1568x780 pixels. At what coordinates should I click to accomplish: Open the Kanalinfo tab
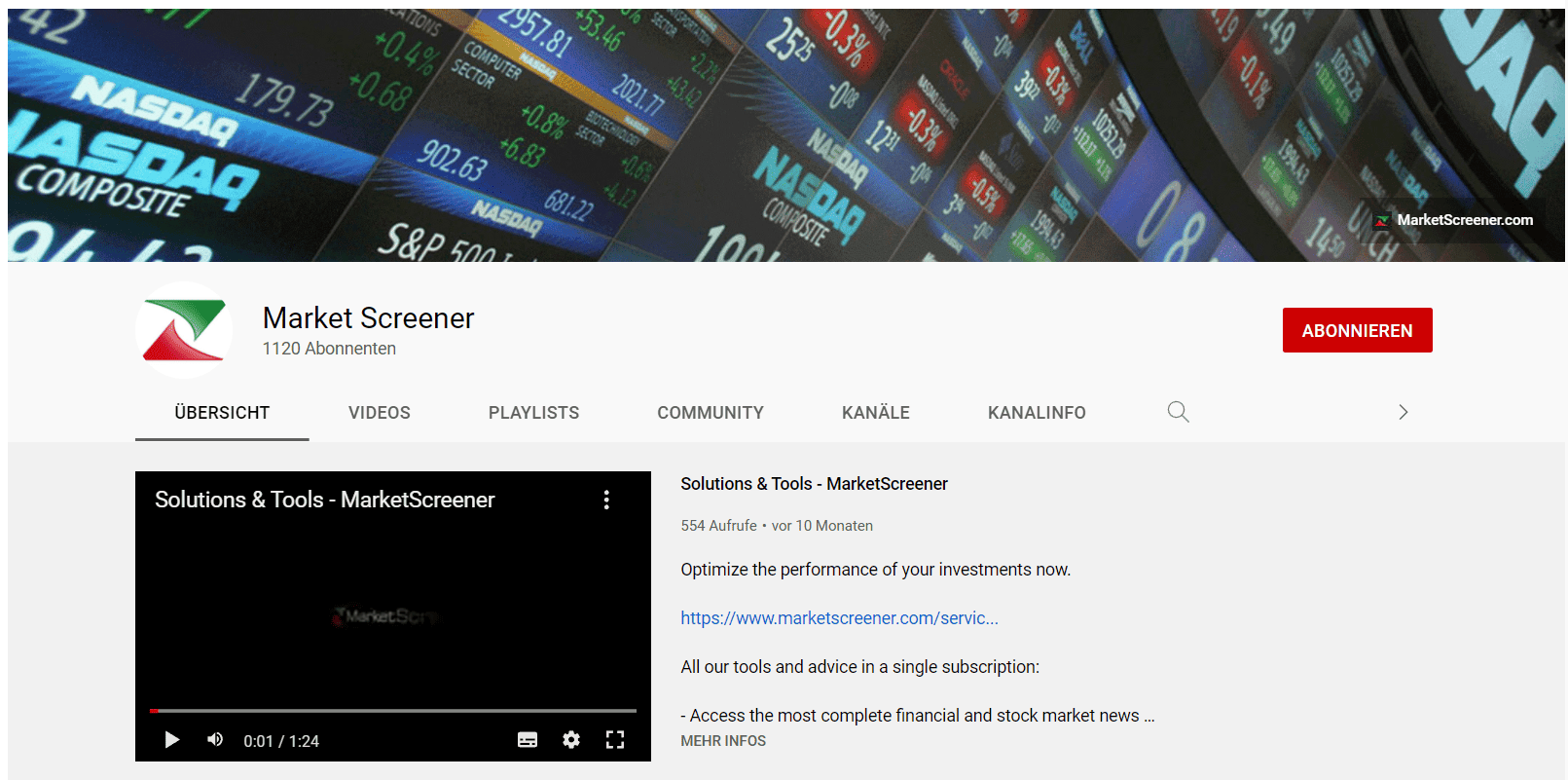(x=1036, y=413)
